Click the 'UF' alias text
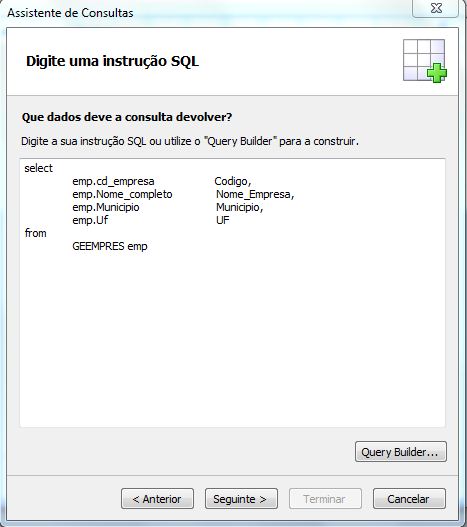The image size is (467, 527). coord(223,220)
